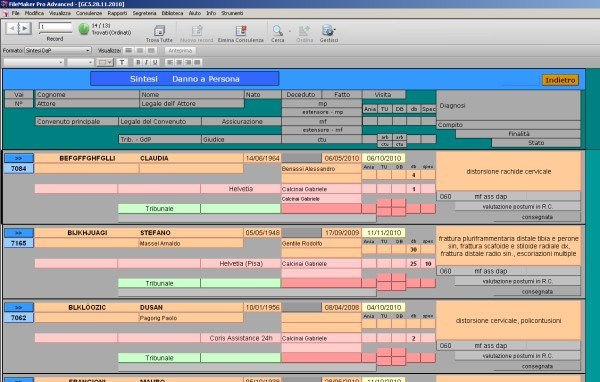The width and height of the screenshot is (600, 382).
Task: Click the Record number input field
Action: pos(55,27)
